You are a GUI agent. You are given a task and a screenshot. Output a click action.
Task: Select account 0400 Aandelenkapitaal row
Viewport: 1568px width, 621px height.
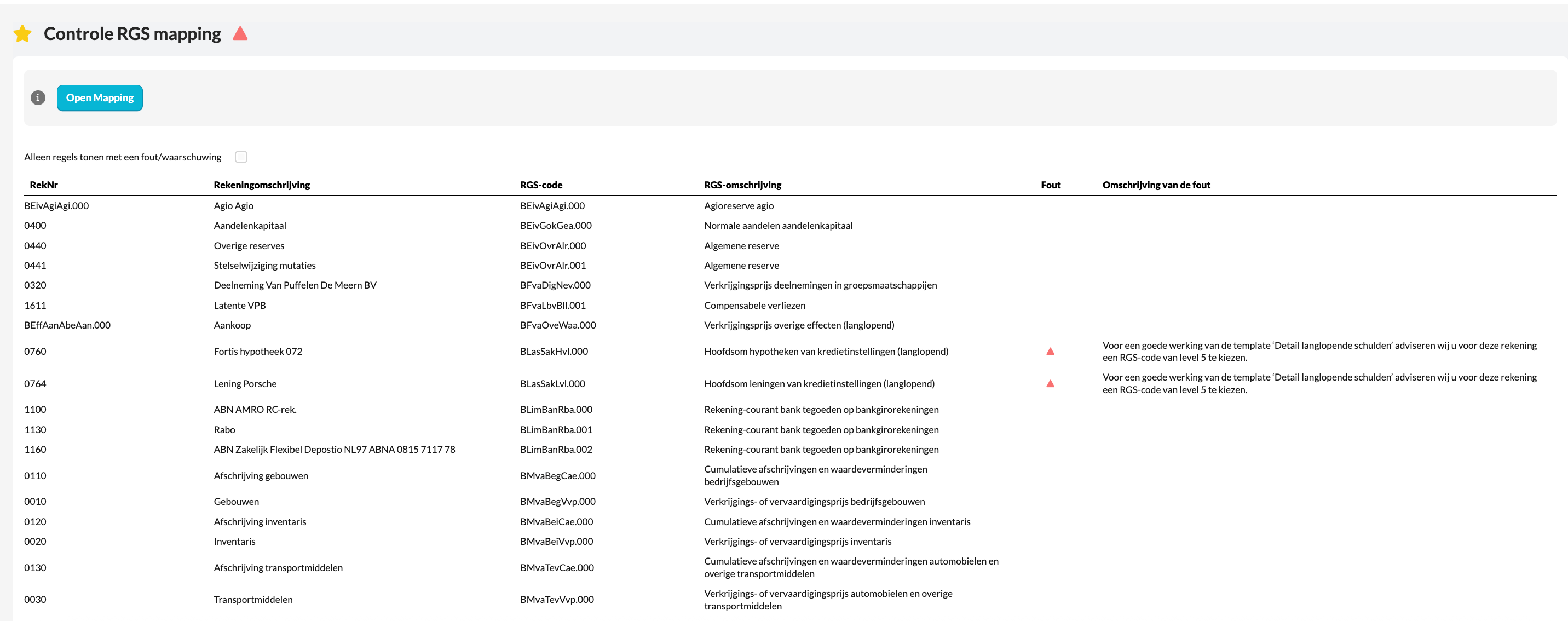click(250, 226)
